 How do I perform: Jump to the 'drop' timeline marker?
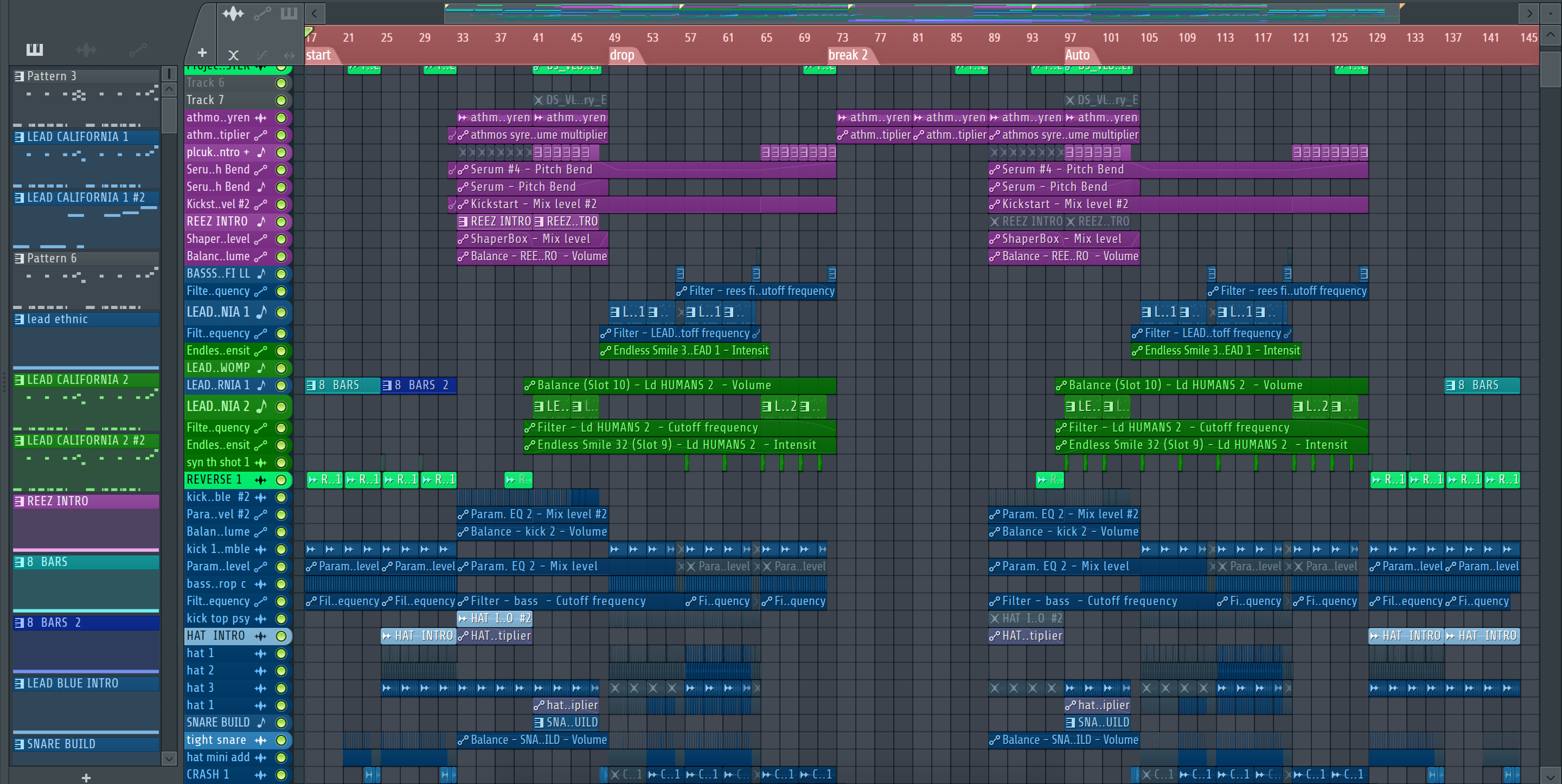[x=622, y=55]
